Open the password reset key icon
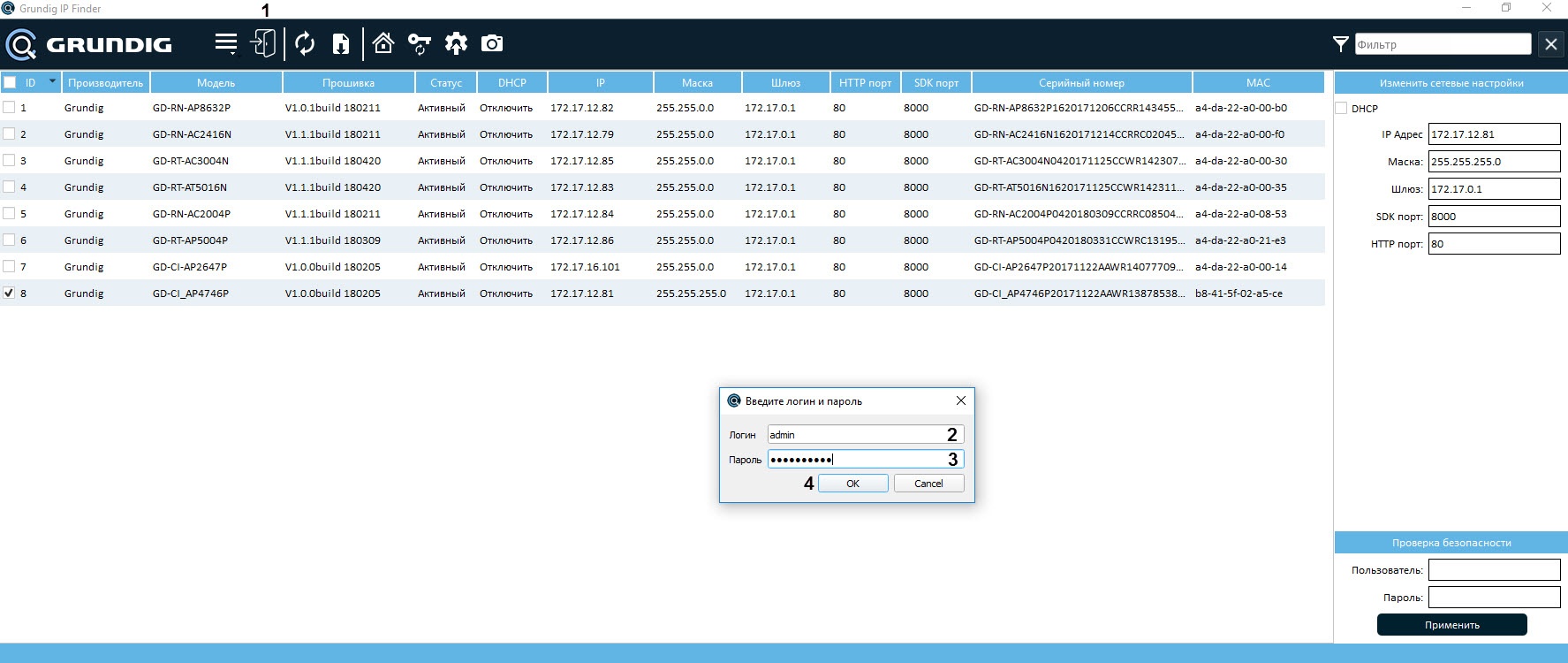Viewport: 1568px width, 663px height. 419,43
